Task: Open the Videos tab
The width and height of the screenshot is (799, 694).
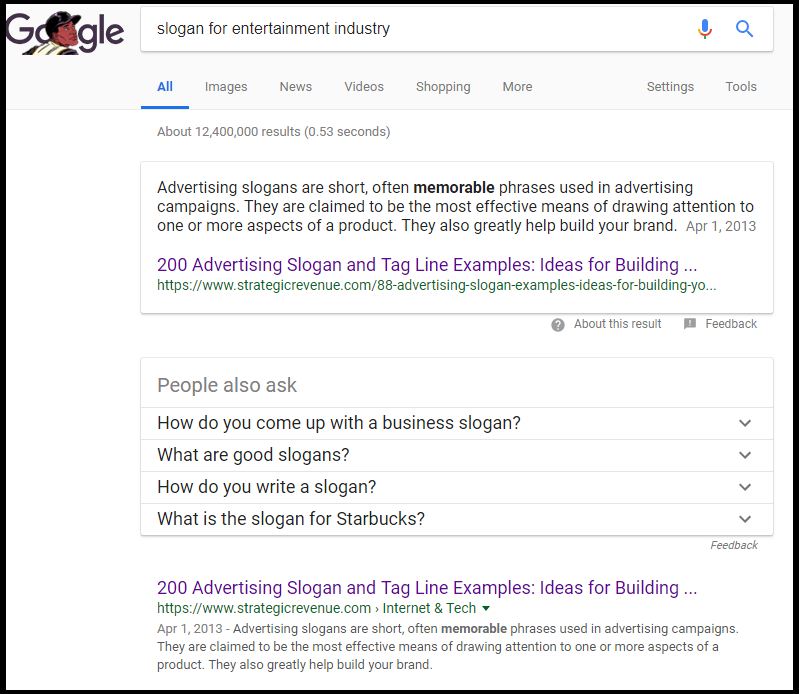Action: (x=364, y=87)
